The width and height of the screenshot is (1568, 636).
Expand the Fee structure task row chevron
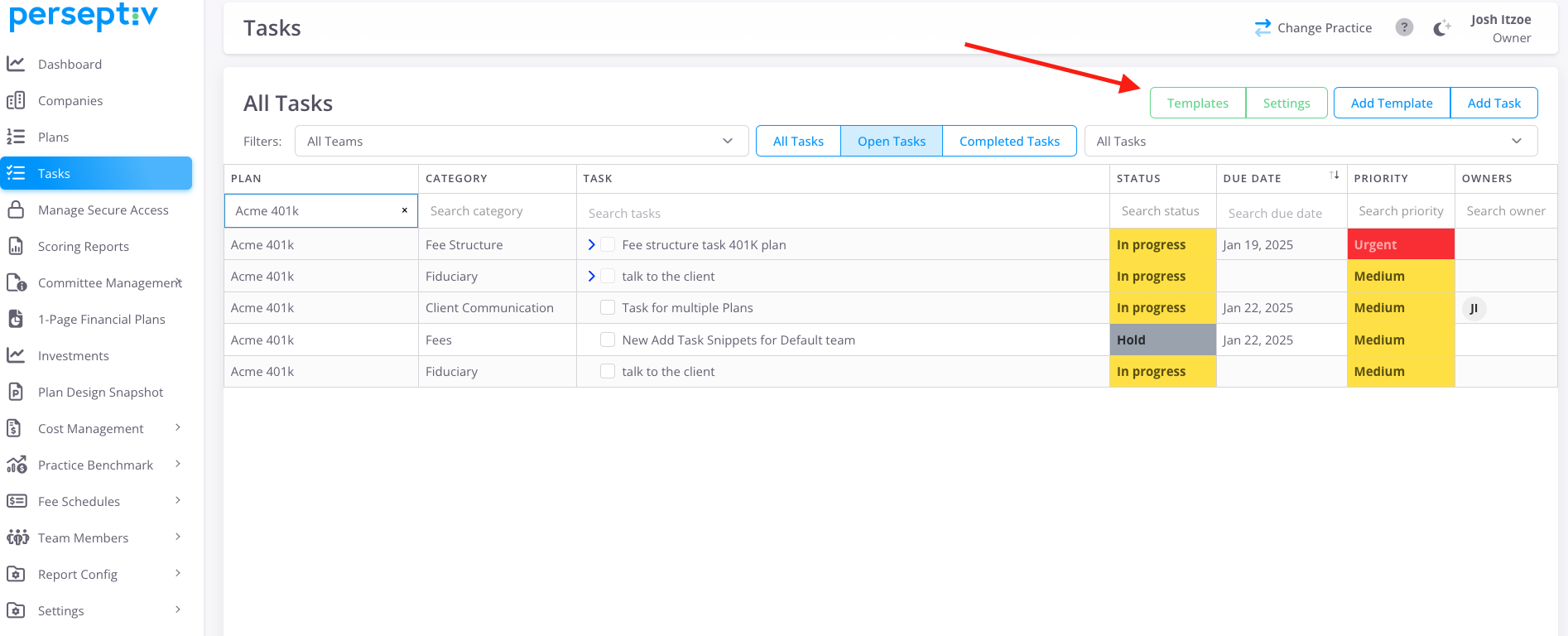pyautogui.click(x=591, y=245)
